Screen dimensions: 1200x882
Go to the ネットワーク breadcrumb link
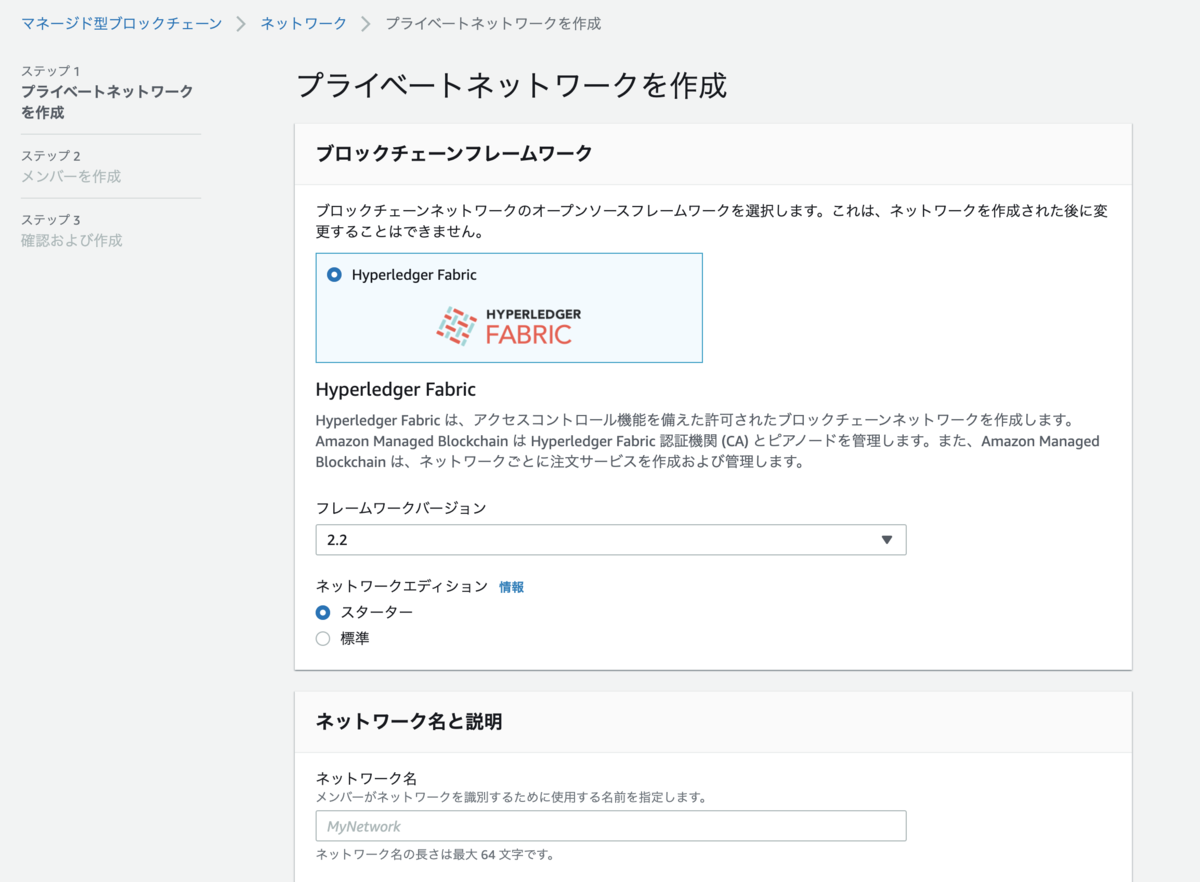tap(304, 23)
